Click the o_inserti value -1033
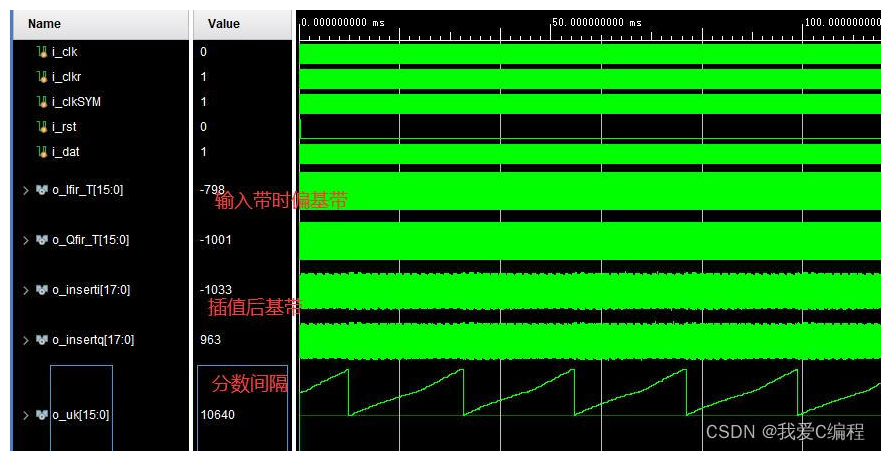Viewport: 882px width, 453px height. click(215, 290)
